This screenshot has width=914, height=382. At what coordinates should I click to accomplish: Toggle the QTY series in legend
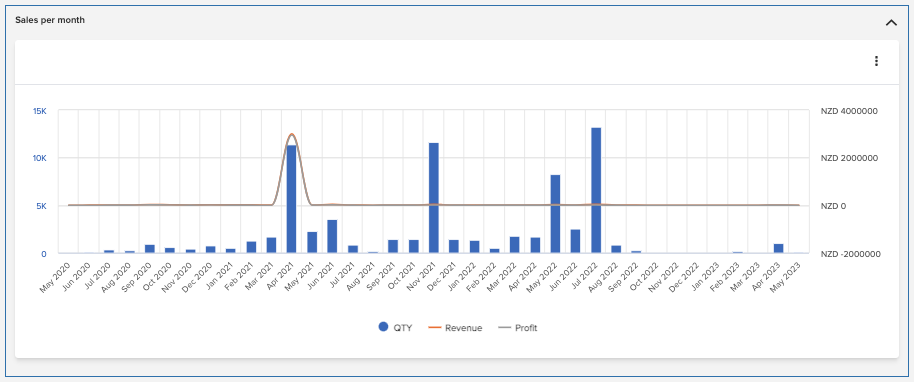click(x=395, y=328)
